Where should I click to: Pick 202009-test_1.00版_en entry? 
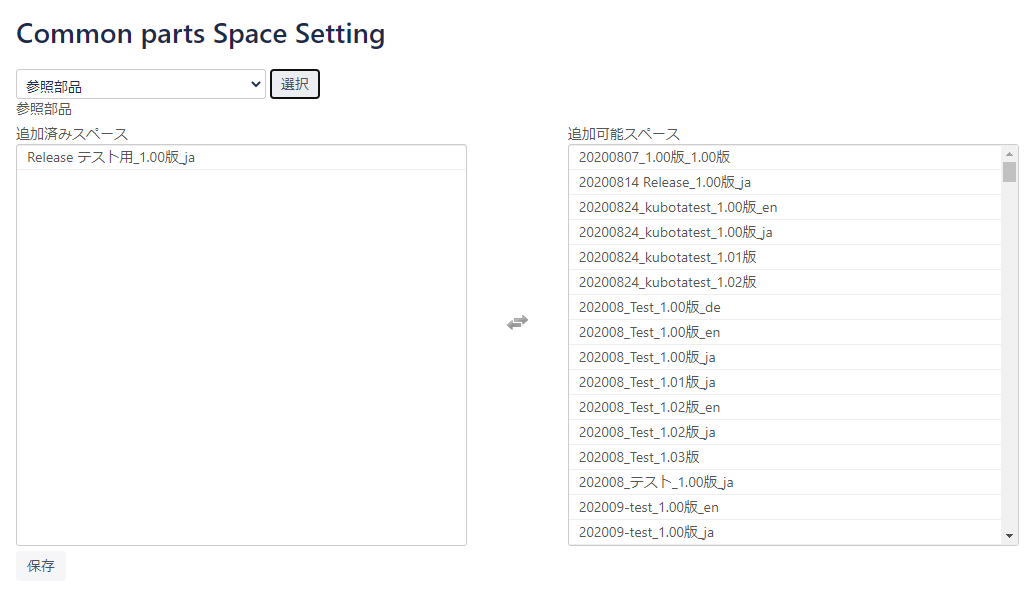coord(648,507)
